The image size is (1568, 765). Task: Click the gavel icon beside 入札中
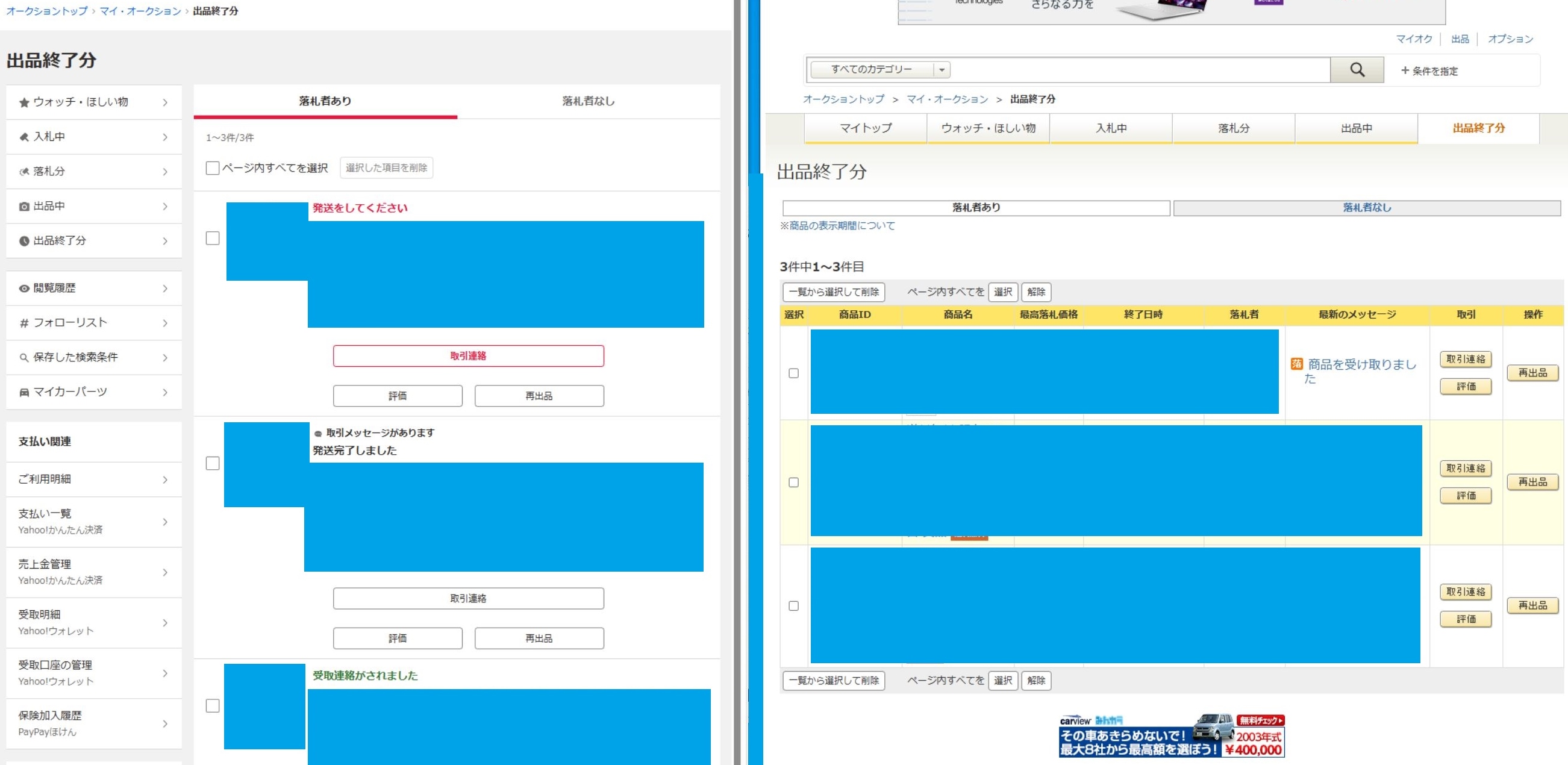pos(23,137)
